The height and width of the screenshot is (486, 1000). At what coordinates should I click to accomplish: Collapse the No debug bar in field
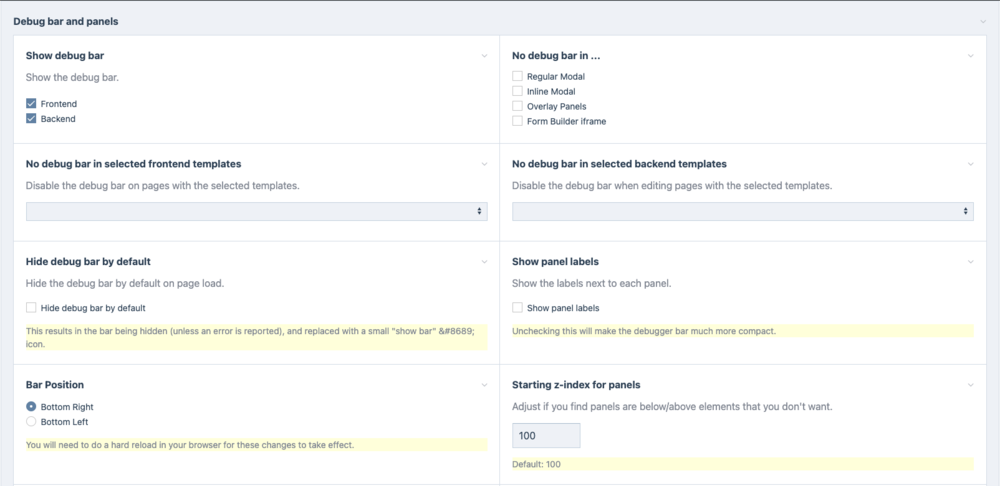(970, 56)
